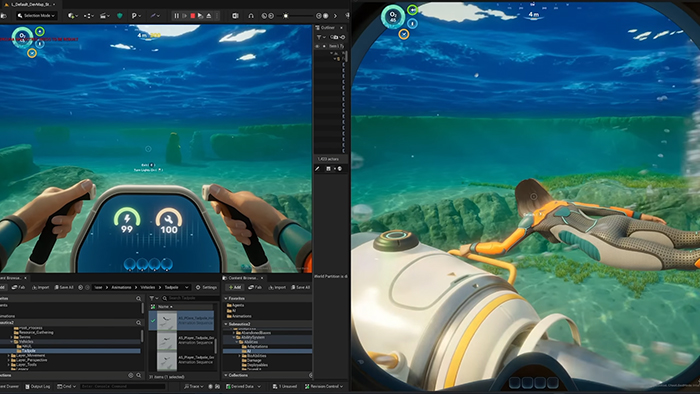Open the Cinematics clapperboard dropdown
Viewport: 700px width, 394px height.
(105, 16)
